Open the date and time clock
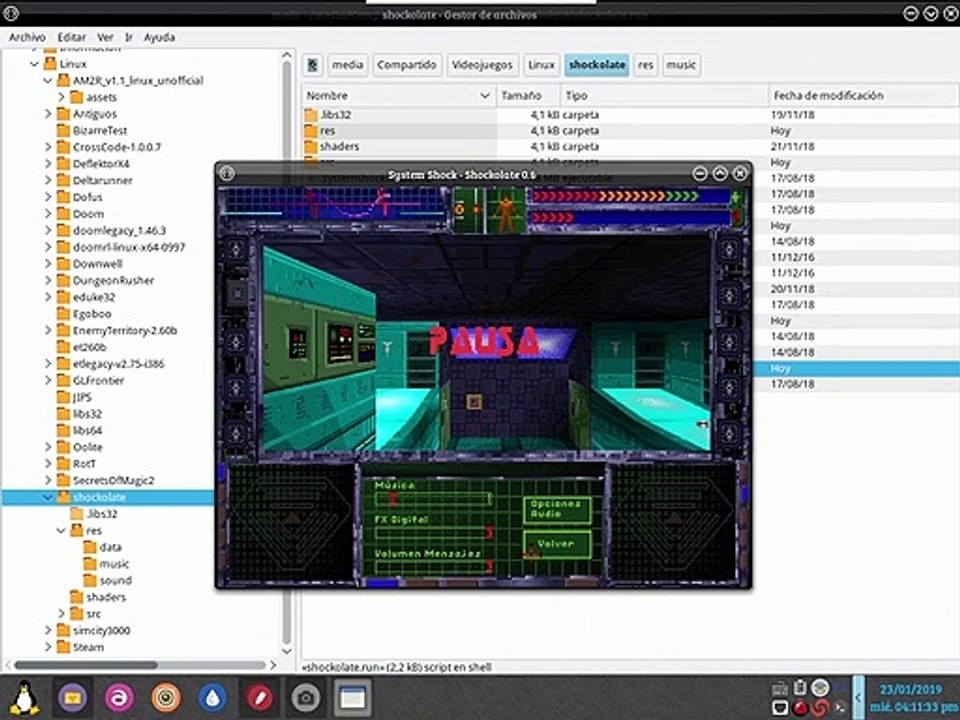Image resolution: width=960 pixels, height=720 pixels. click(914, 698)
